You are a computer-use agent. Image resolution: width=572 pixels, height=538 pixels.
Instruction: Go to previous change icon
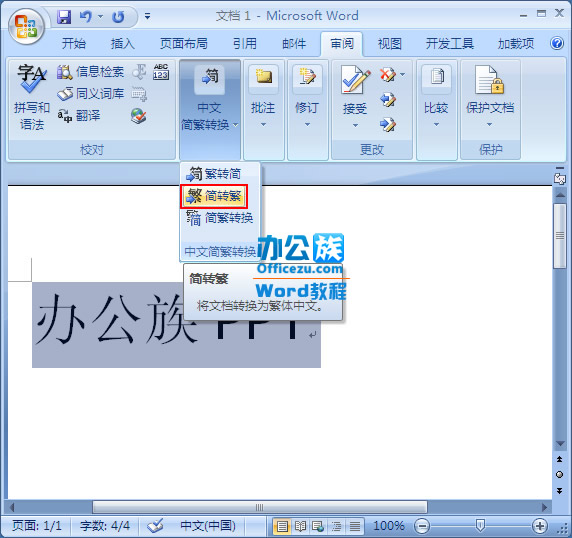tap(388, 100)
